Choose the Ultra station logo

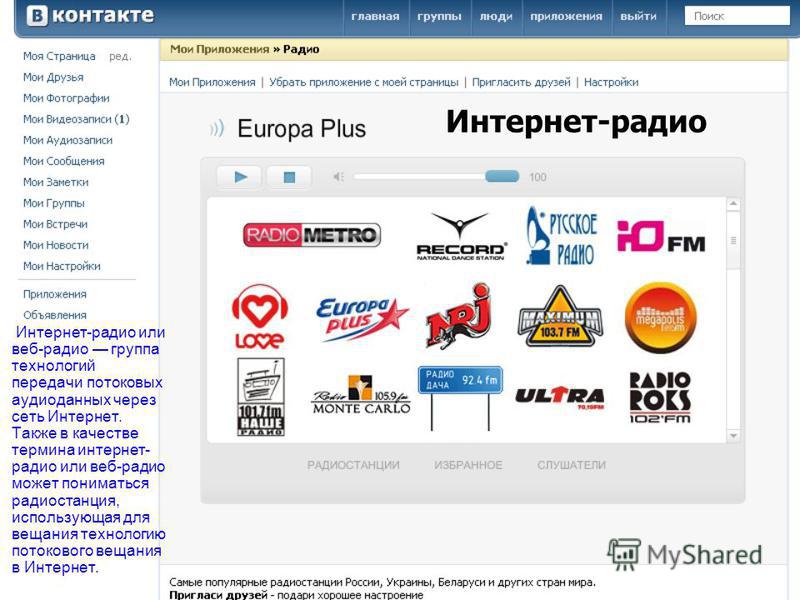pyautogui.click(x=560, y=397)
